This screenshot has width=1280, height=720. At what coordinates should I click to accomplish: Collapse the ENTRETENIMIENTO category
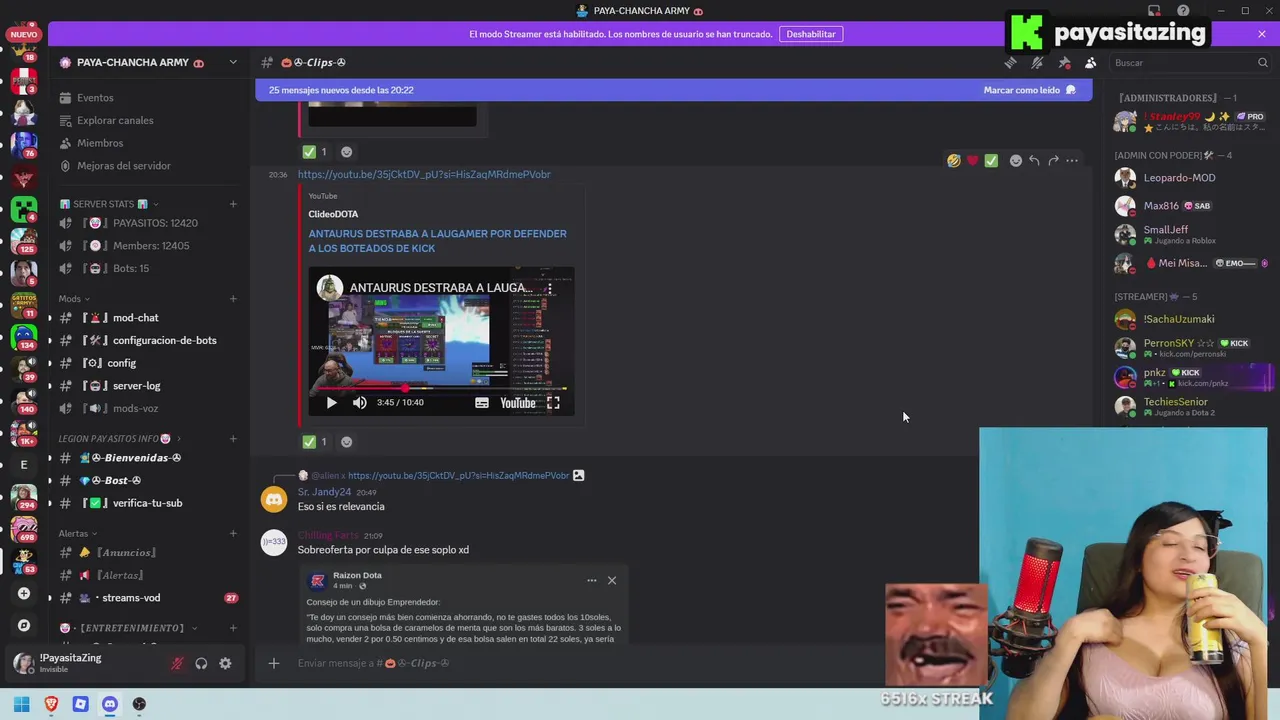click(x=128, y=628)
